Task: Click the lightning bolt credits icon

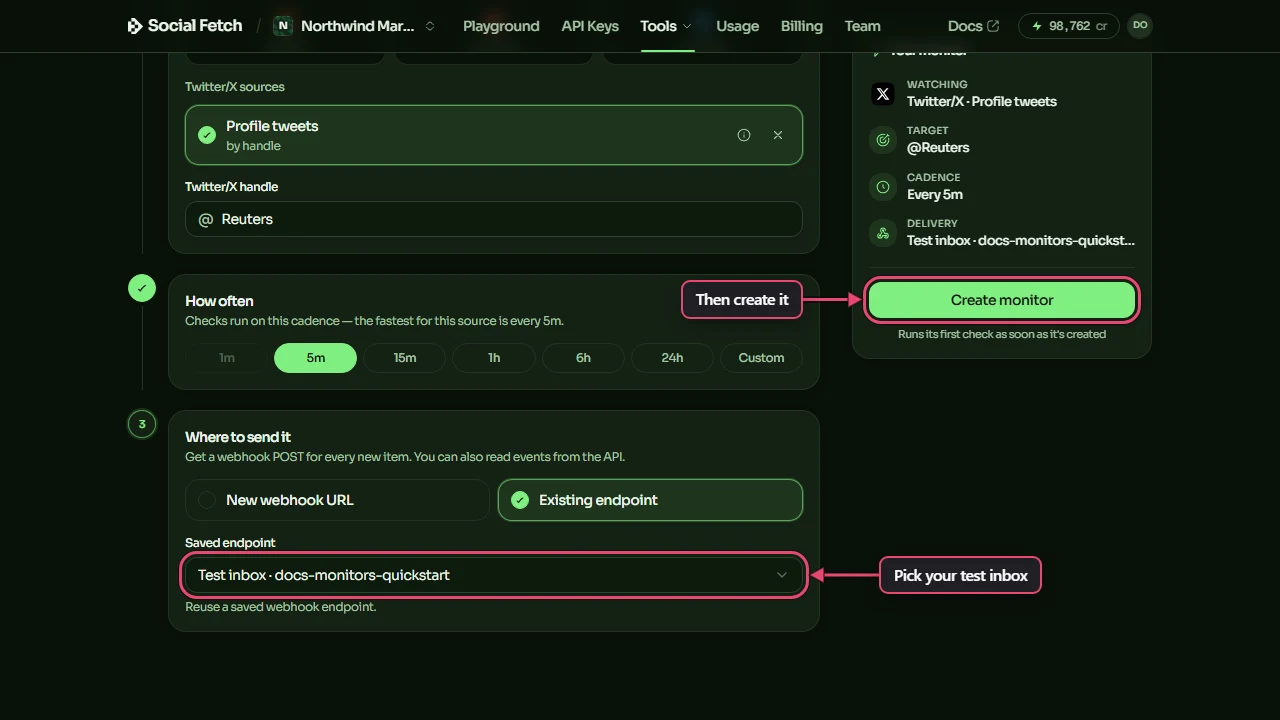Action: 1037,26
